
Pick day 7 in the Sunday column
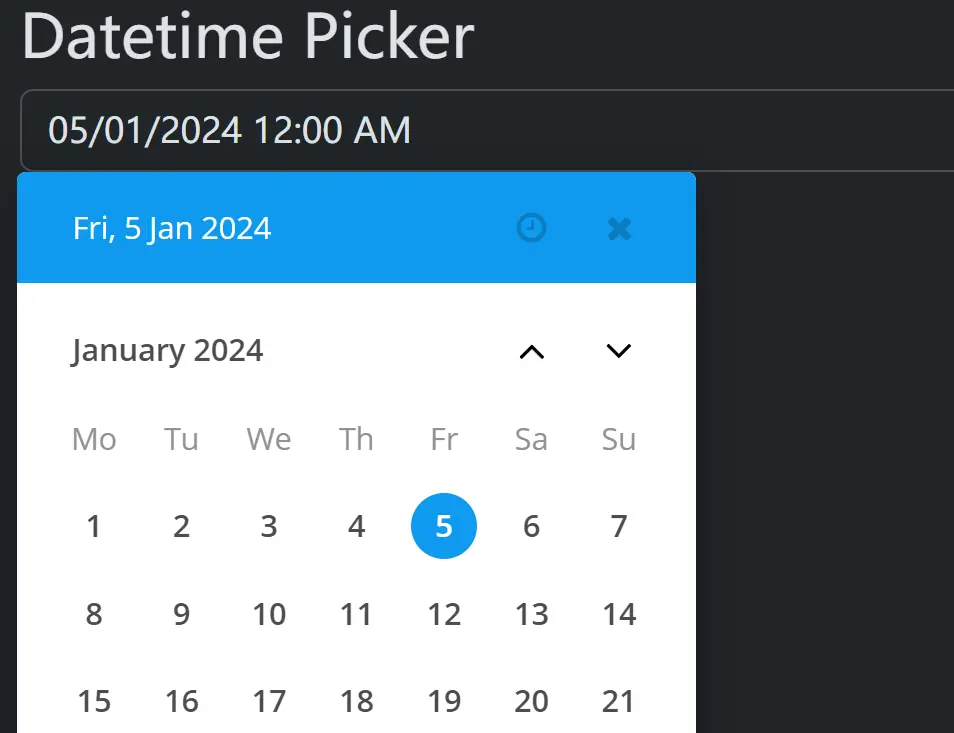(619, 526)
